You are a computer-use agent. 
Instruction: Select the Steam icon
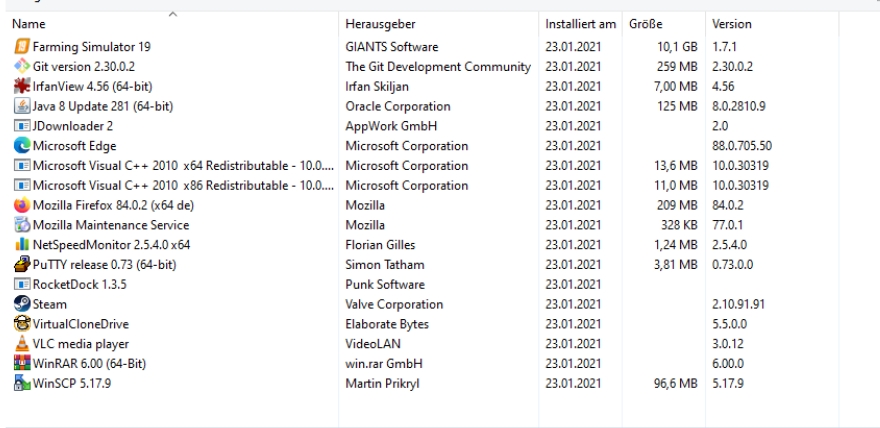pyautogui.click(x=21, y=305)
